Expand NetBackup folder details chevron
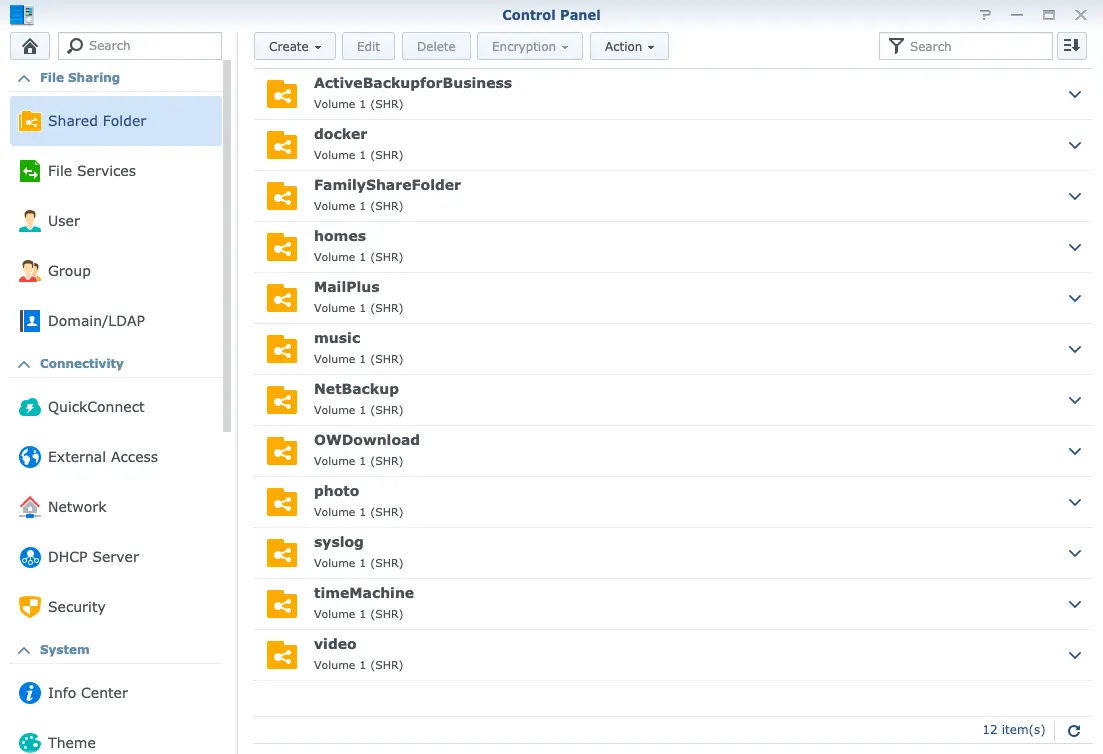Viewport: 1103px width, 754px height. coord(1075,400)
